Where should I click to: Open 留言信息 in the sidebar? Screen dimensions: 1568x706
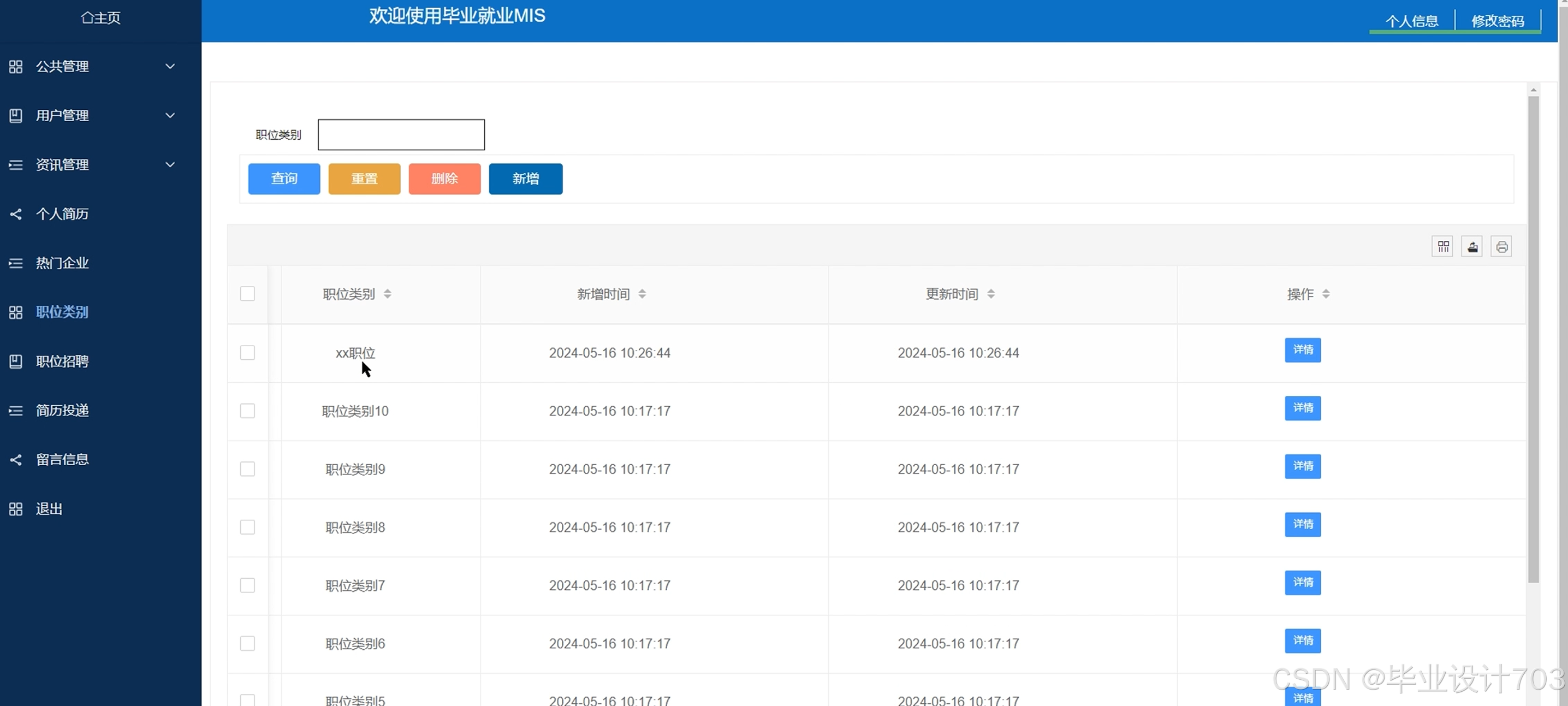[x=62, y=460]
